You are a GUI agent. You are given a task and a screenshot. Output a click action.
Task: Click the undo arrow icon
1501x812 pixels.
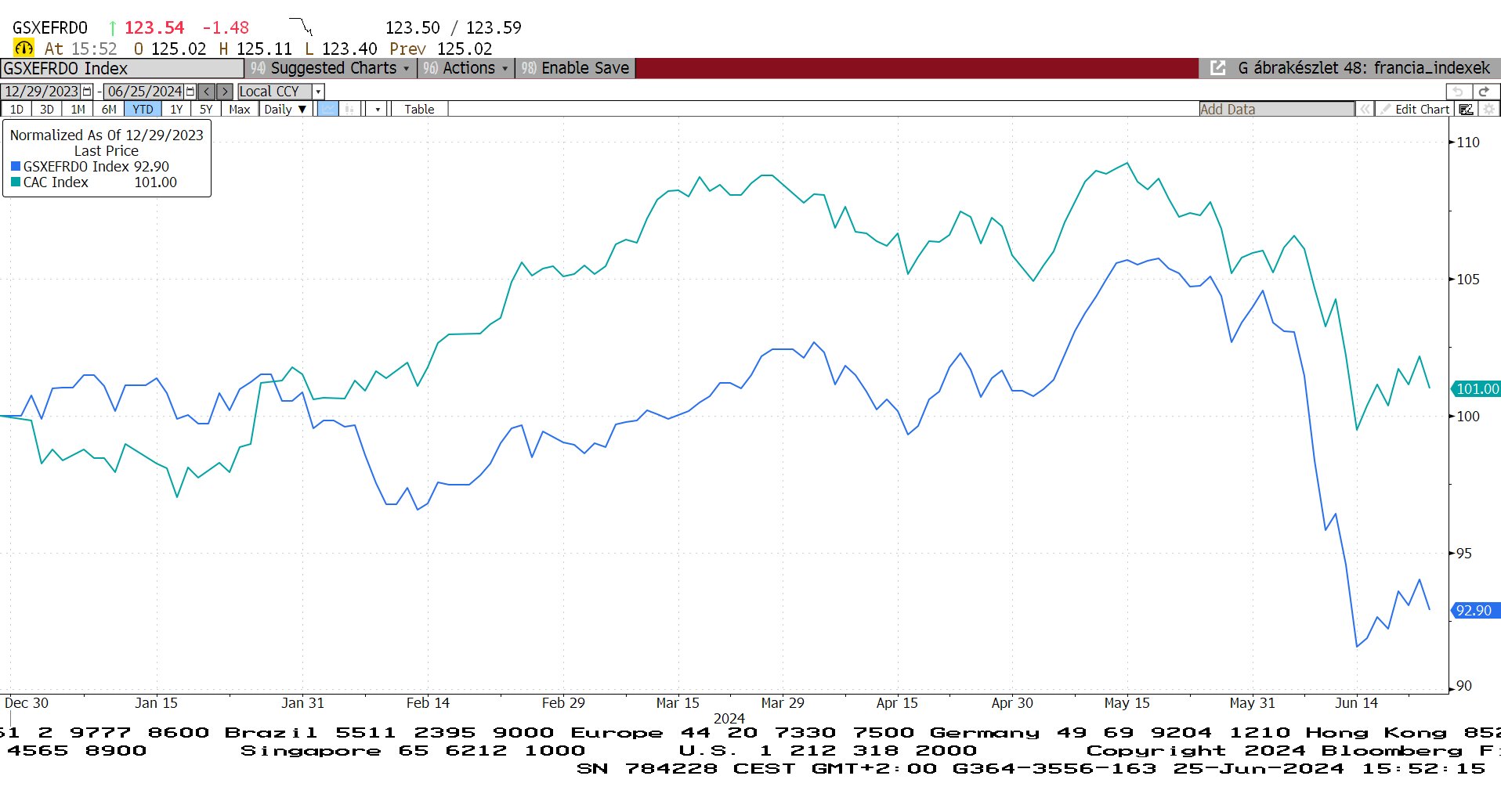coord(1458,92)
